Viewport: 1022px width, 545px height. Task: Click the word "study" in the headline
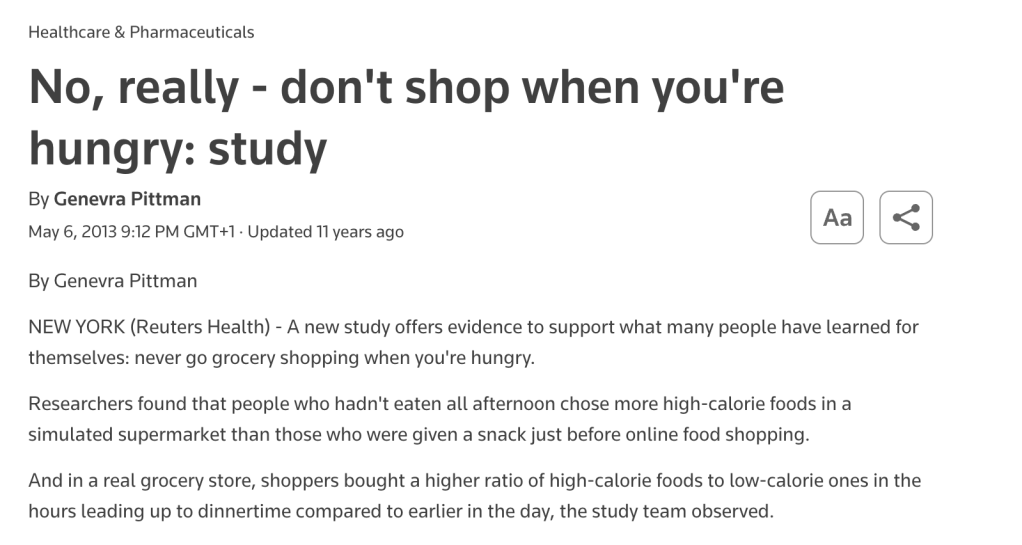coord(268,148)
